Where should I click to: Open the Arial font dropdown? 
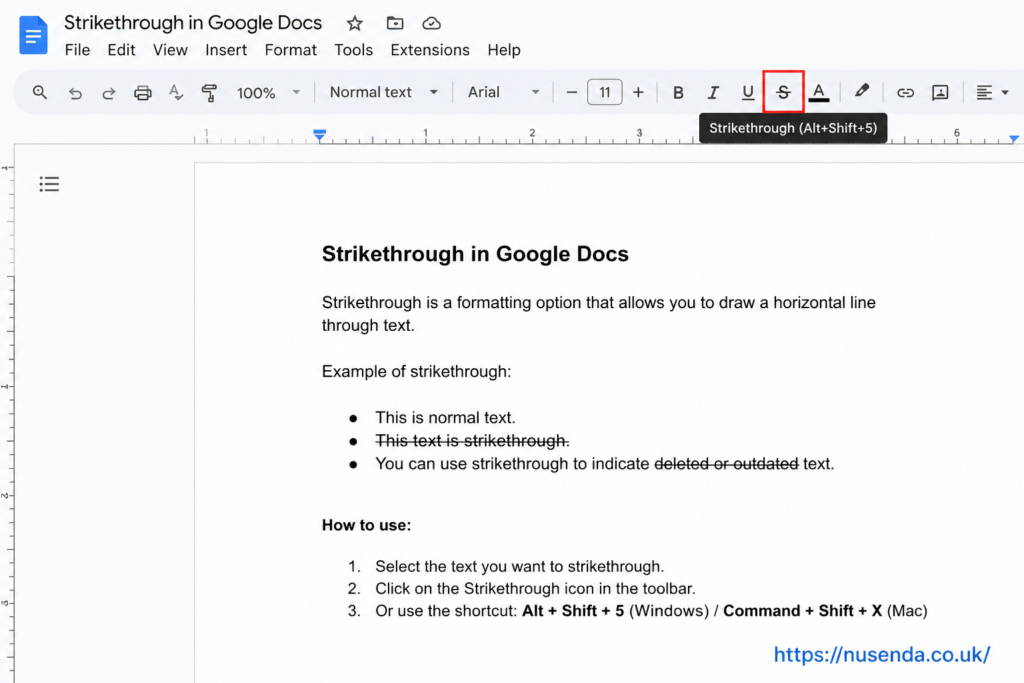503,92
